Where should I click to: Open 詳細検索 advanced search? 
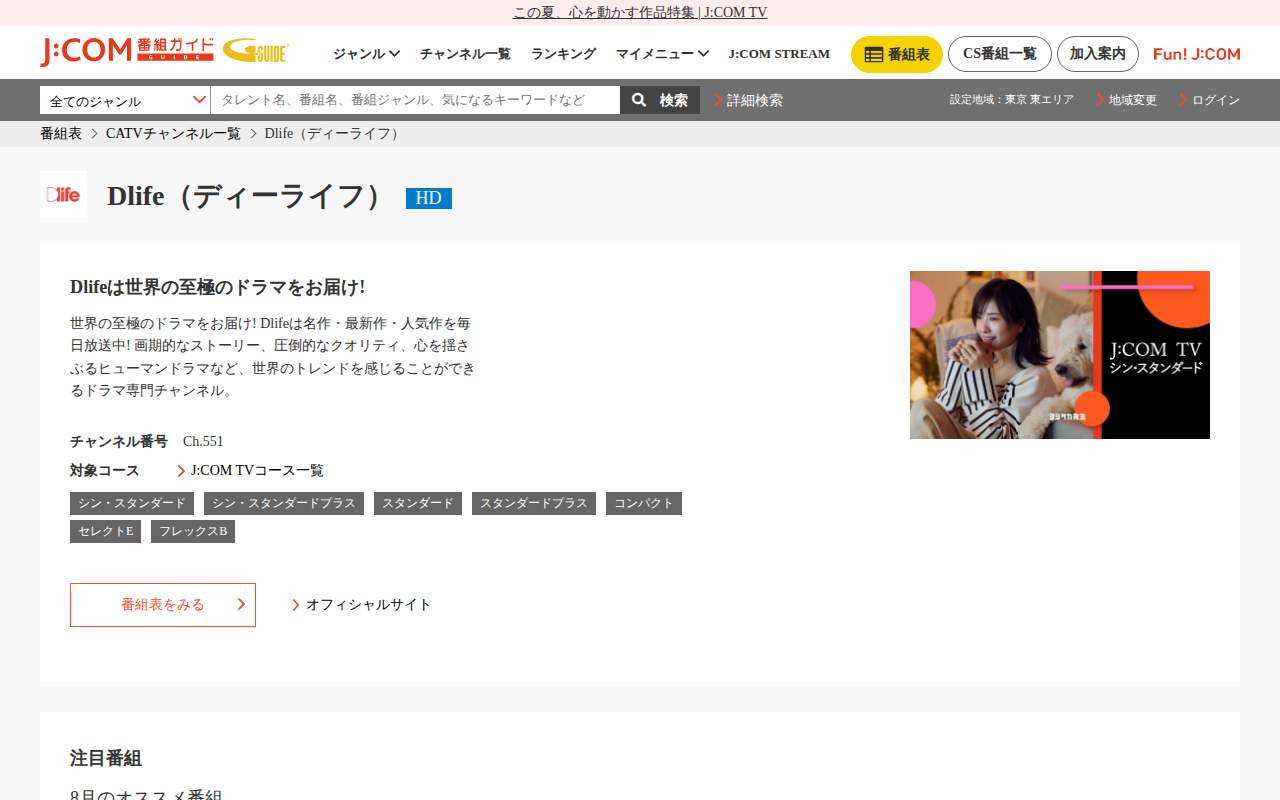pyautogui.click(x=748, y=100)
